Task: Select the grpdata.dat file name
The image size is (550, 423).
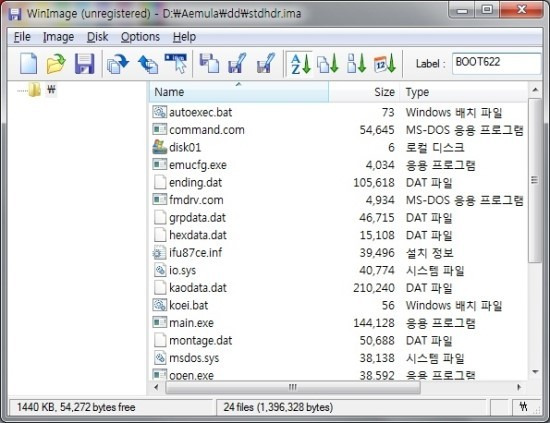Action: [197, 217]
